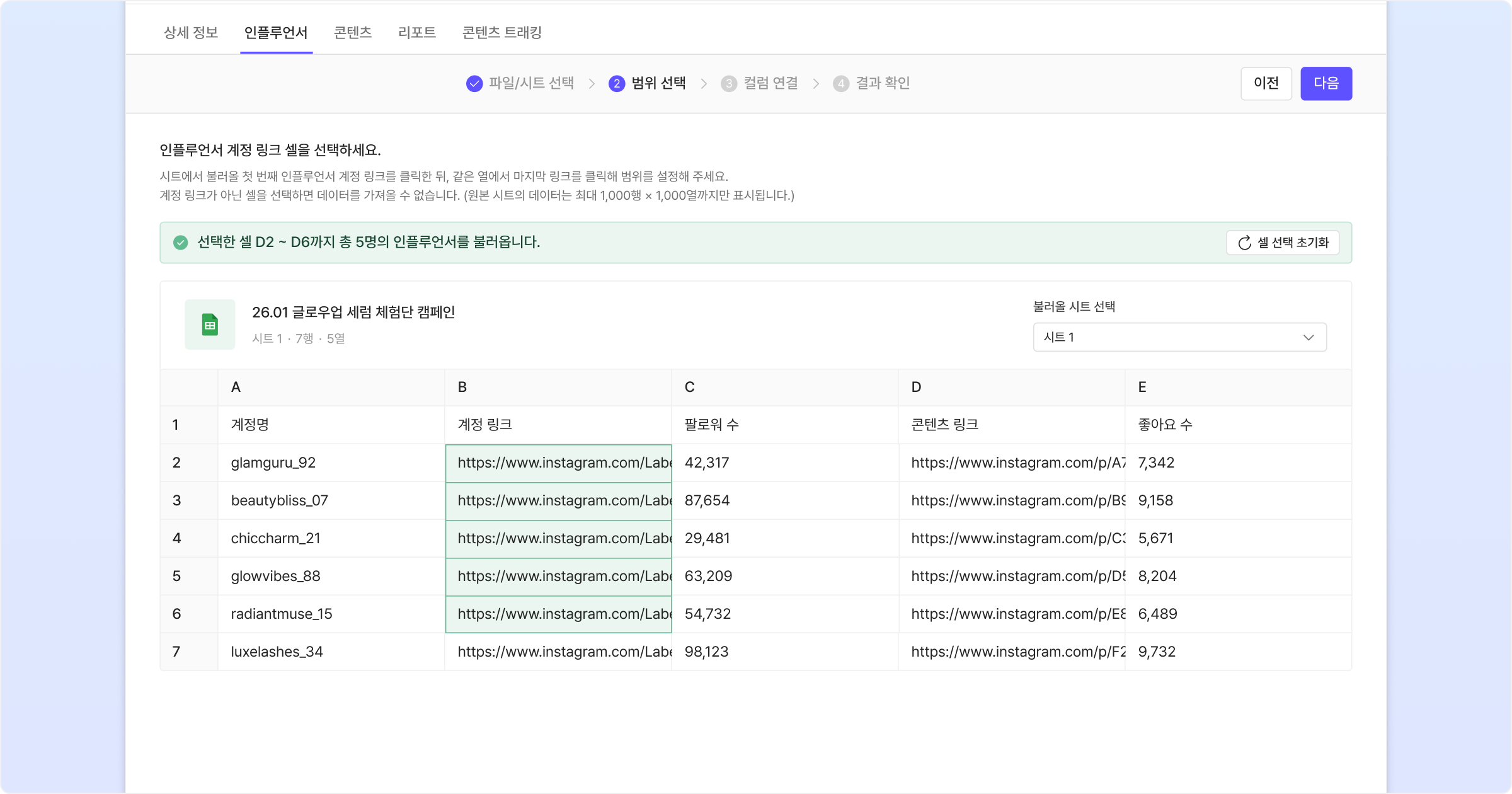The width and height of the screenshot is (1512, 794).
Task: Select column B header
Action: [x=558, y=388]
